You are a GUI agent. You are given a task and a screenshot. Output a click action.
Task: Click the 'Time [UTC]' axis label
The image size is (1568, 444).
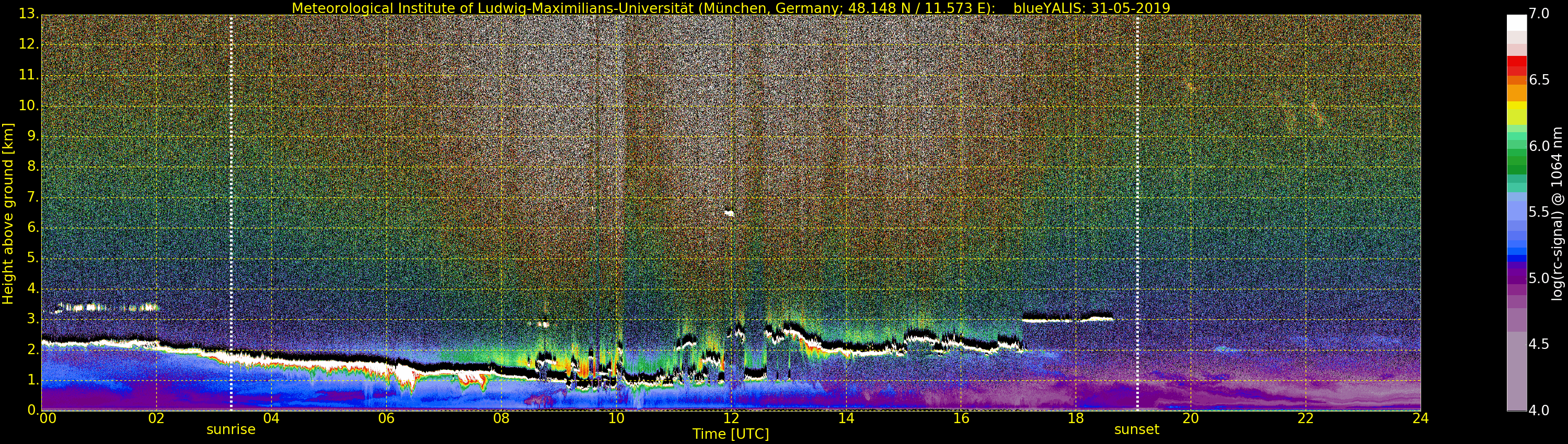[x=731, y=434]
